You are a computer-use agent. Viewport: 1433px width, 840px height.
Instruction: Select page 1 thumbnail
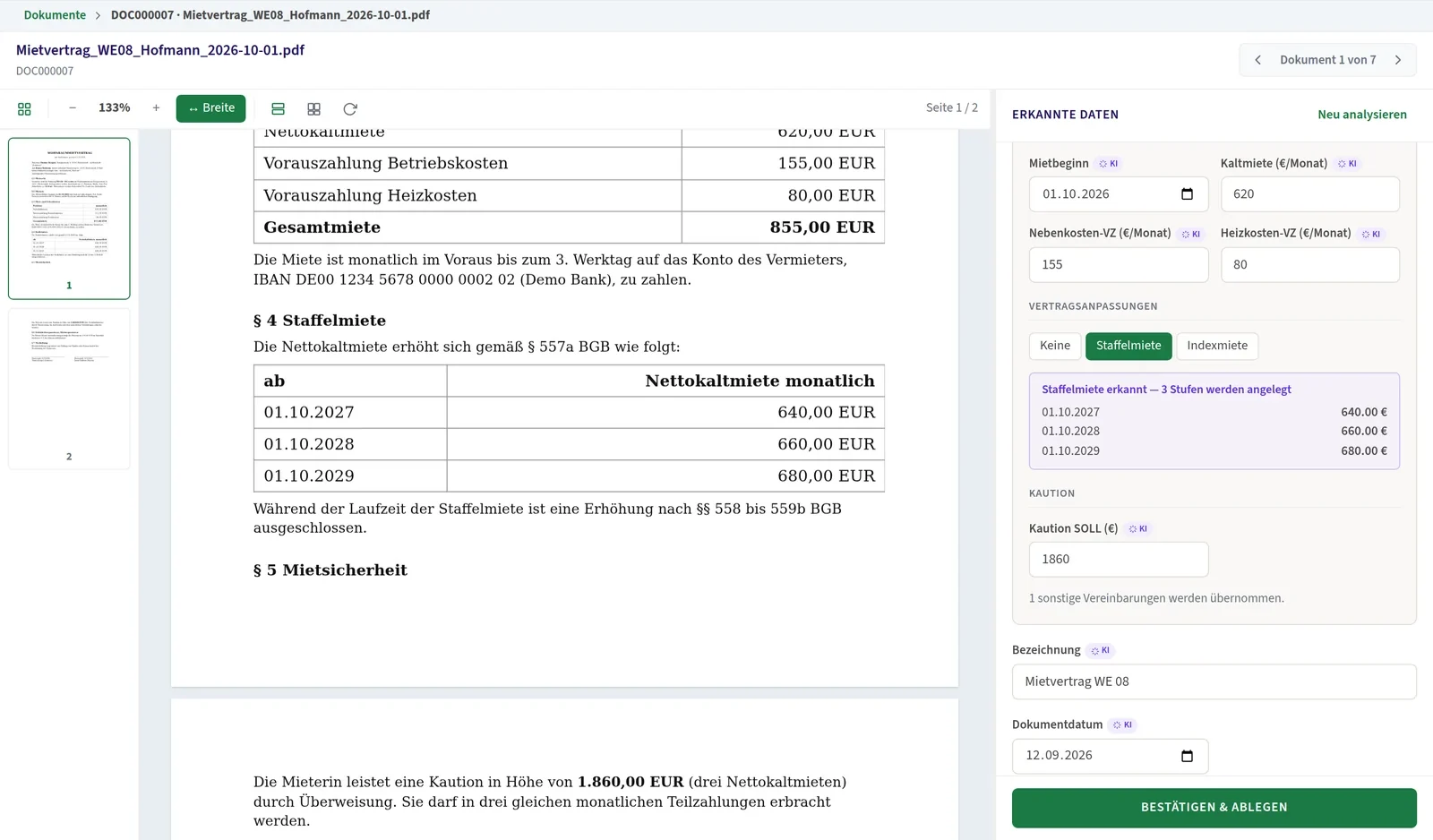[x=69, y=218]
